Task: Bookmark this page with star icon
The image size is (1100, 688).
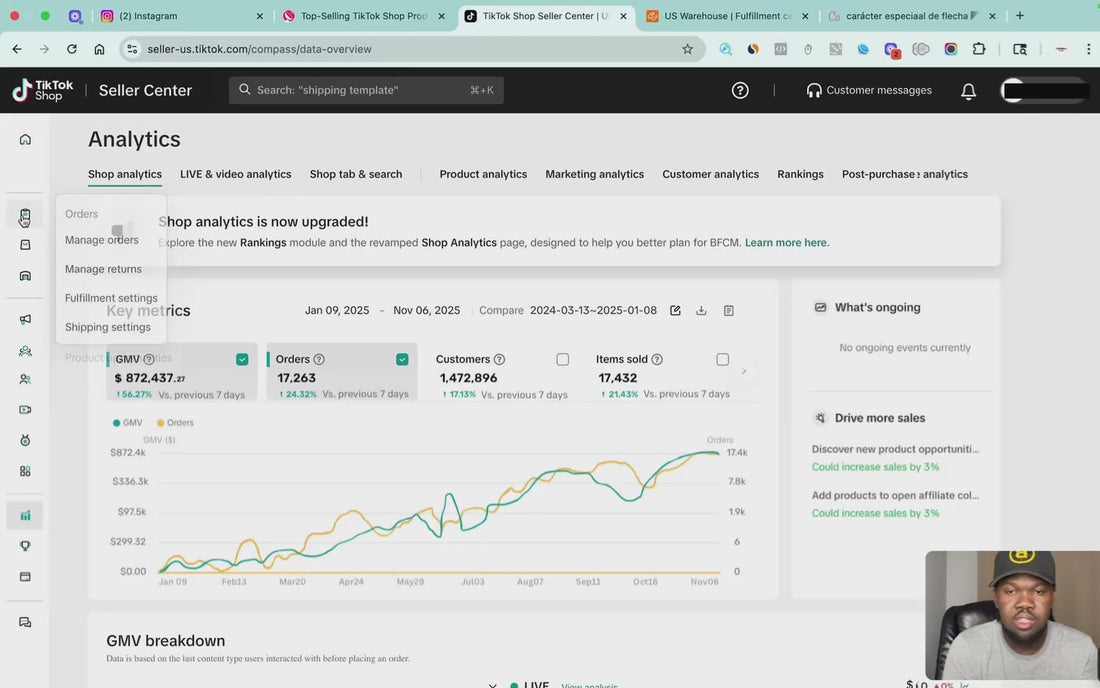Action: 687,49
